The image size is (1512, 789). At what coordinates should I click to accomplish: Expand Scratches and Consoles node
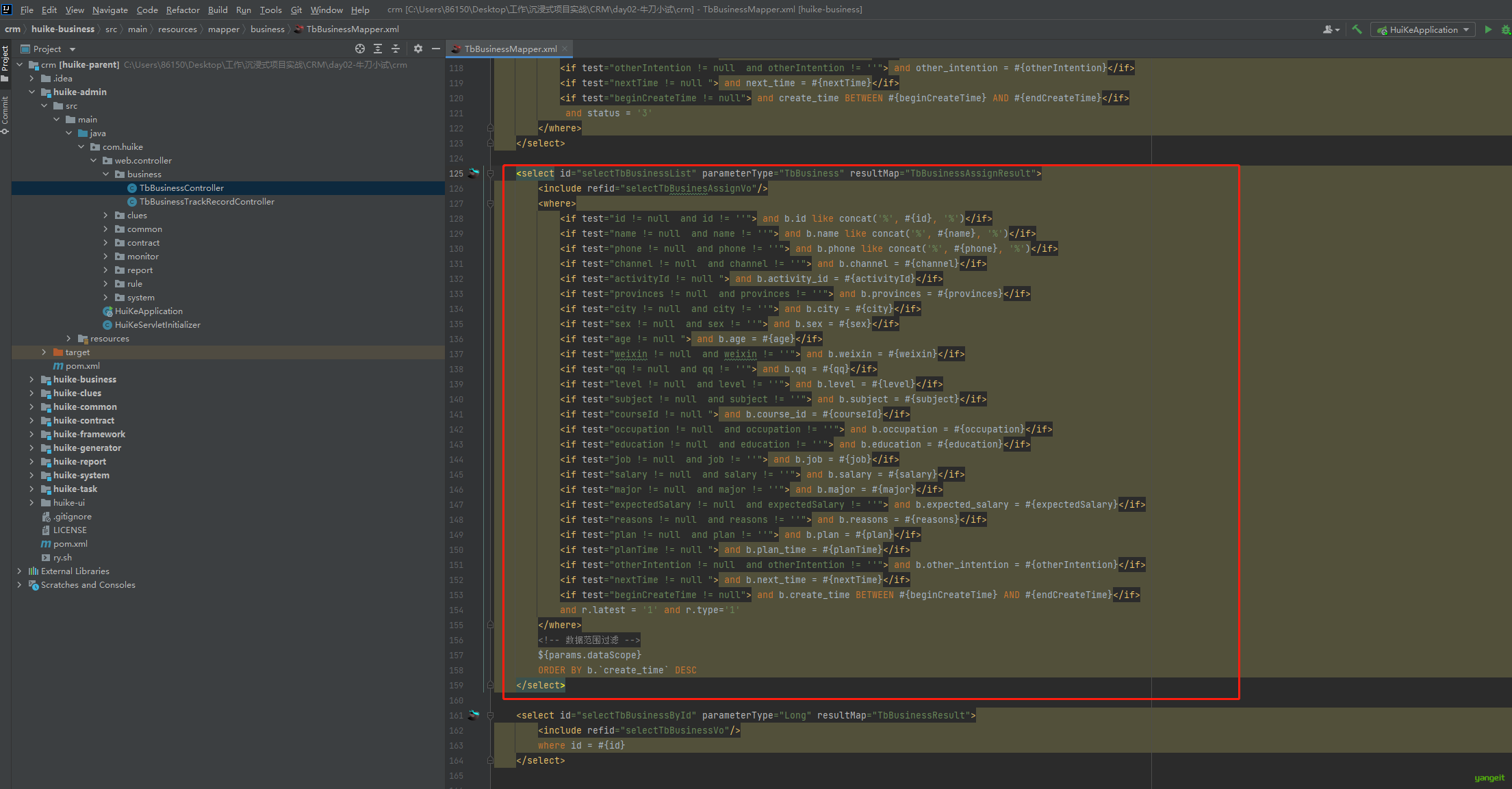[19, 584]
